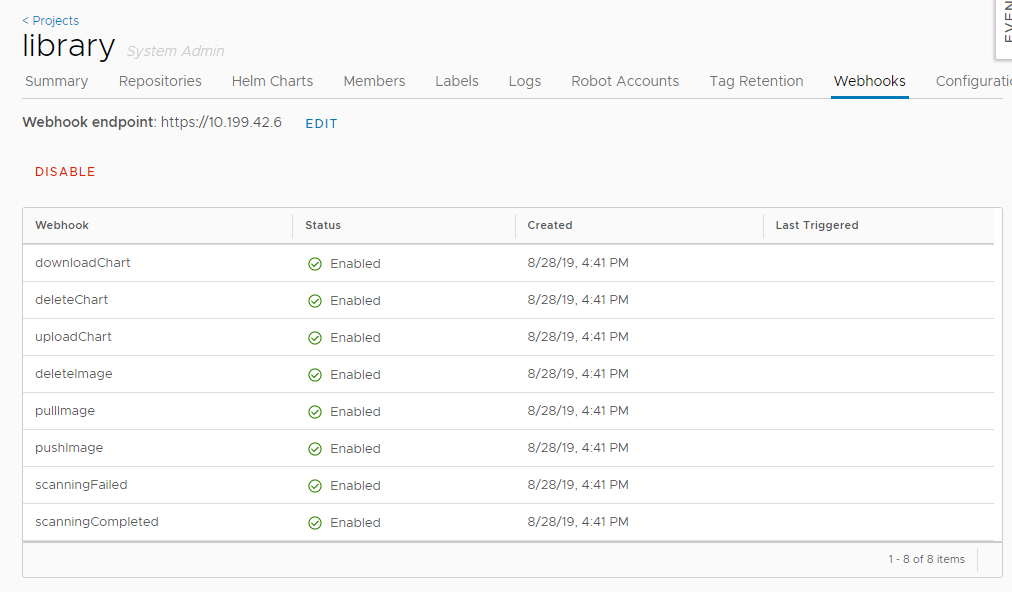Screen dimensions: 1012x592
Task: Switch to the Robot Accounts tab
Action: click(624, 81)
